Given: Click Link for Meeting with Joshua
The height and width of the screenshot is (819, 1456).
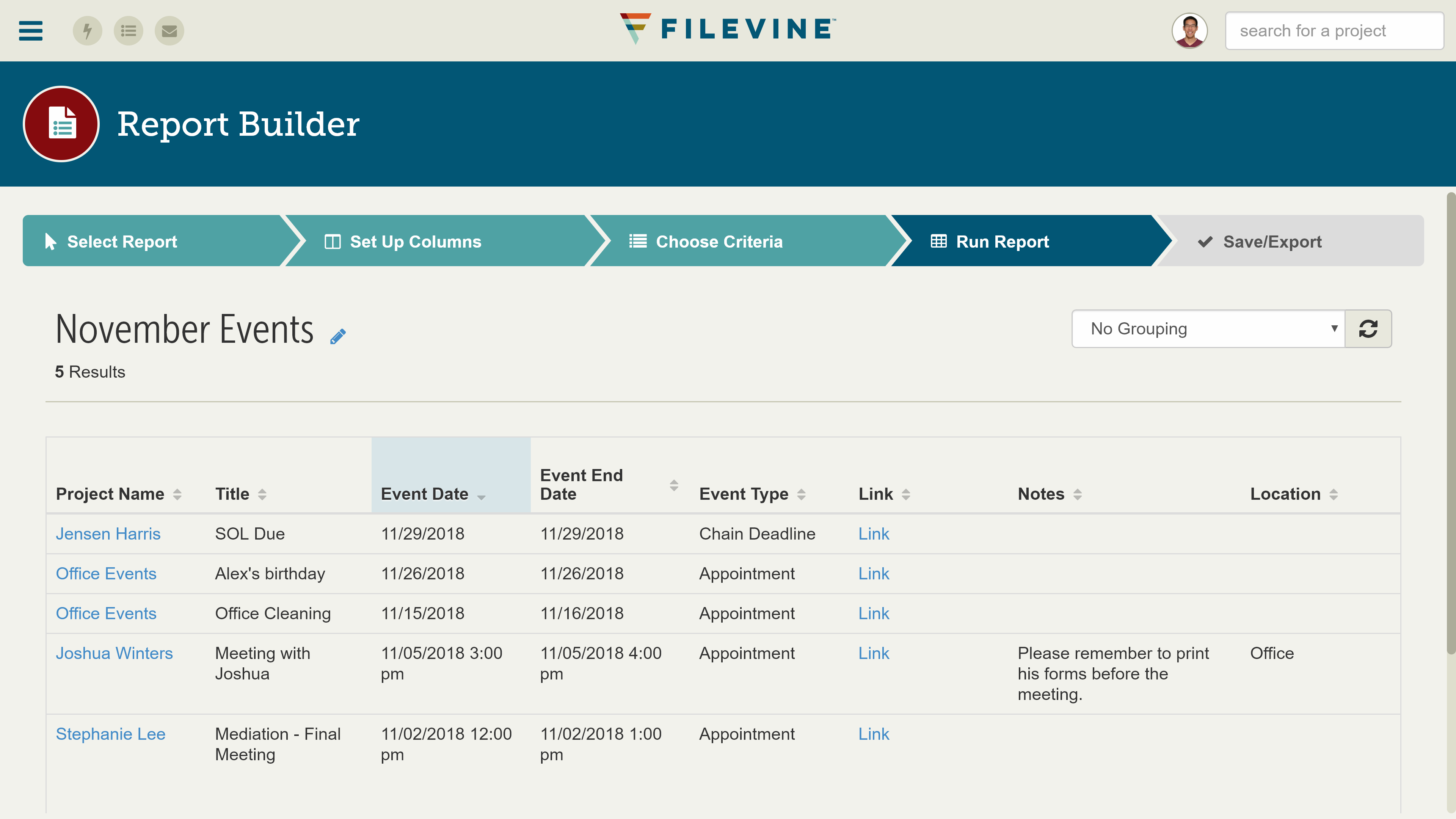Looking at the screenshot, I should (873, 653).
